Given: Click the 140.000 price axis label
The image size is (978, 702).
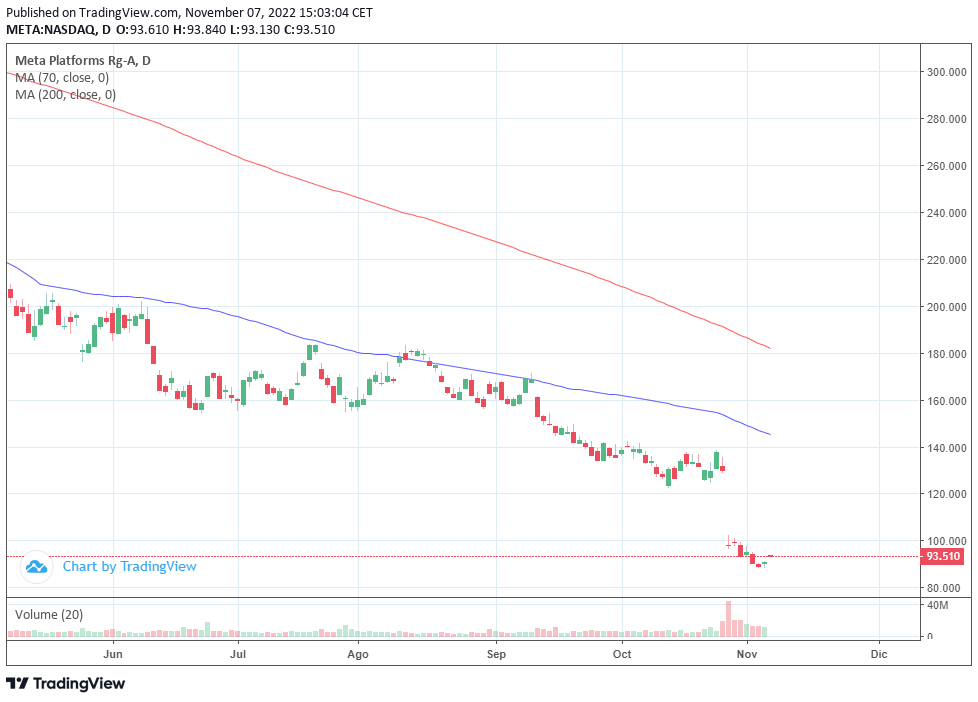Looking at the screenshot, I should pos(946,447).
